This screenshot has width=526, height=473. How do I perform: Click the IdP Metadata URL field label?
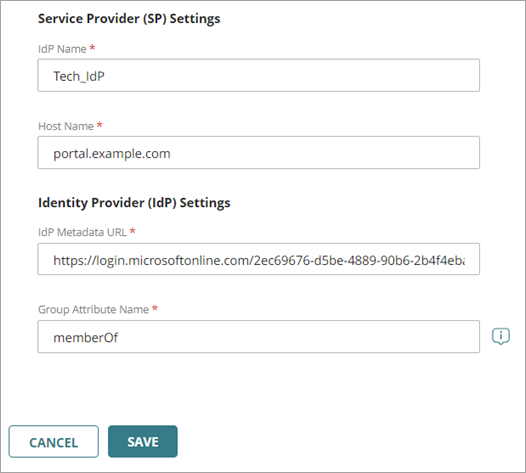pos(82,232)
